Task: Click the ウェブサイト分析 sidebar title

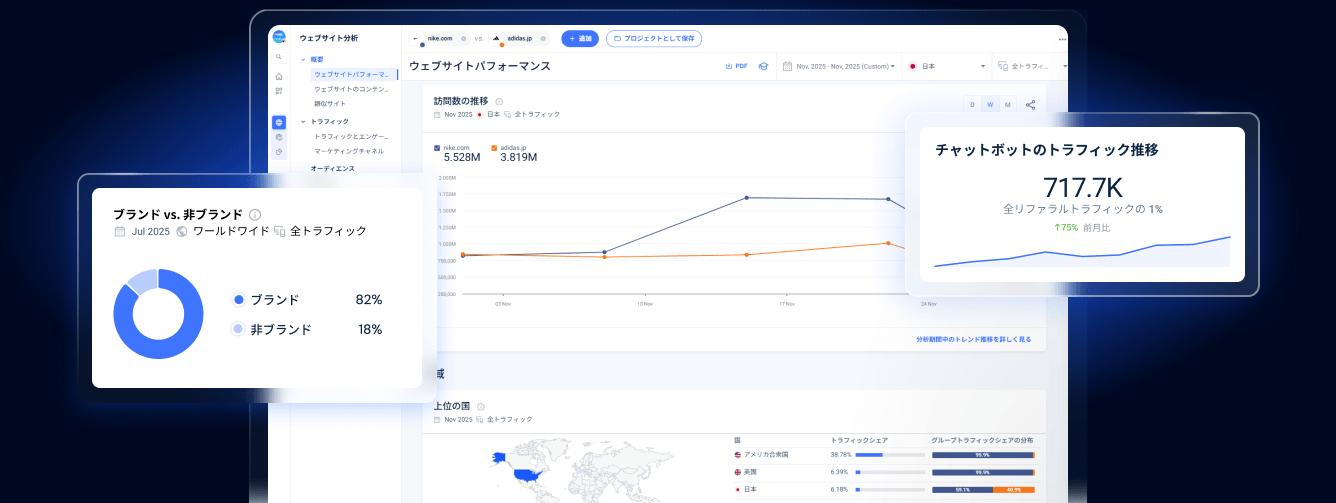Action: pyautogui.click(x=328, y=38)
